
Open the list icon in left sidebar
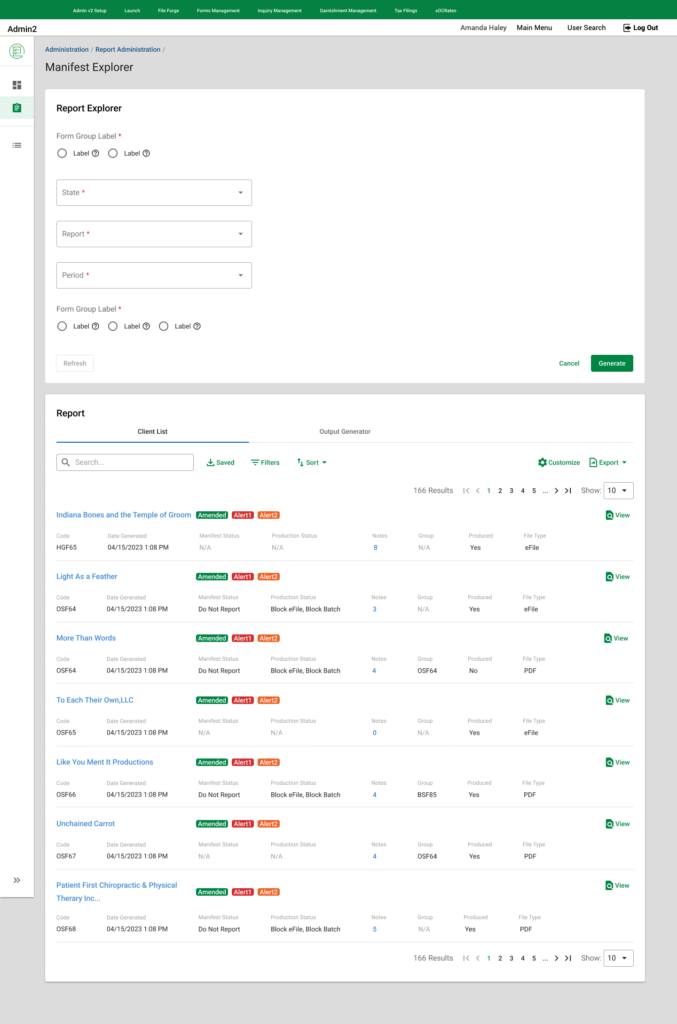click(x=17, y=145)
